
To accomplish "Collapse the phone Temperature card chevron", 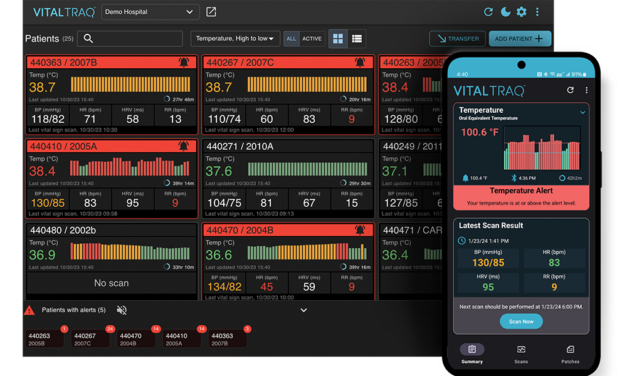I will (583, 113).
